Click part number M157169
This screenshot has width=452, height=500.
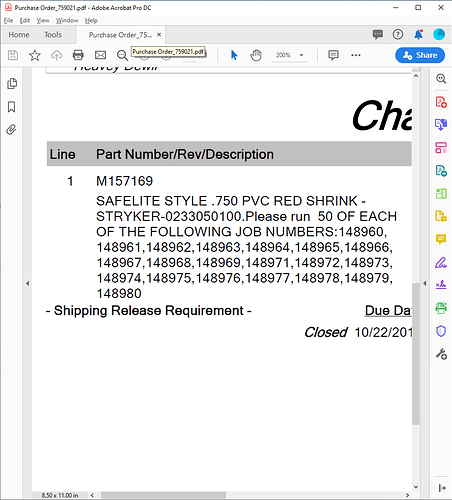tap(124, 181)
